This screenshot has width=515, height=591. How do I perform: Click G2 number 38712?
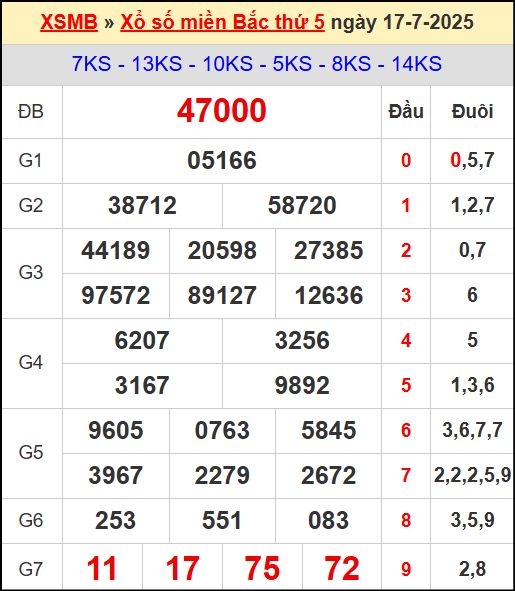(143, 205)
